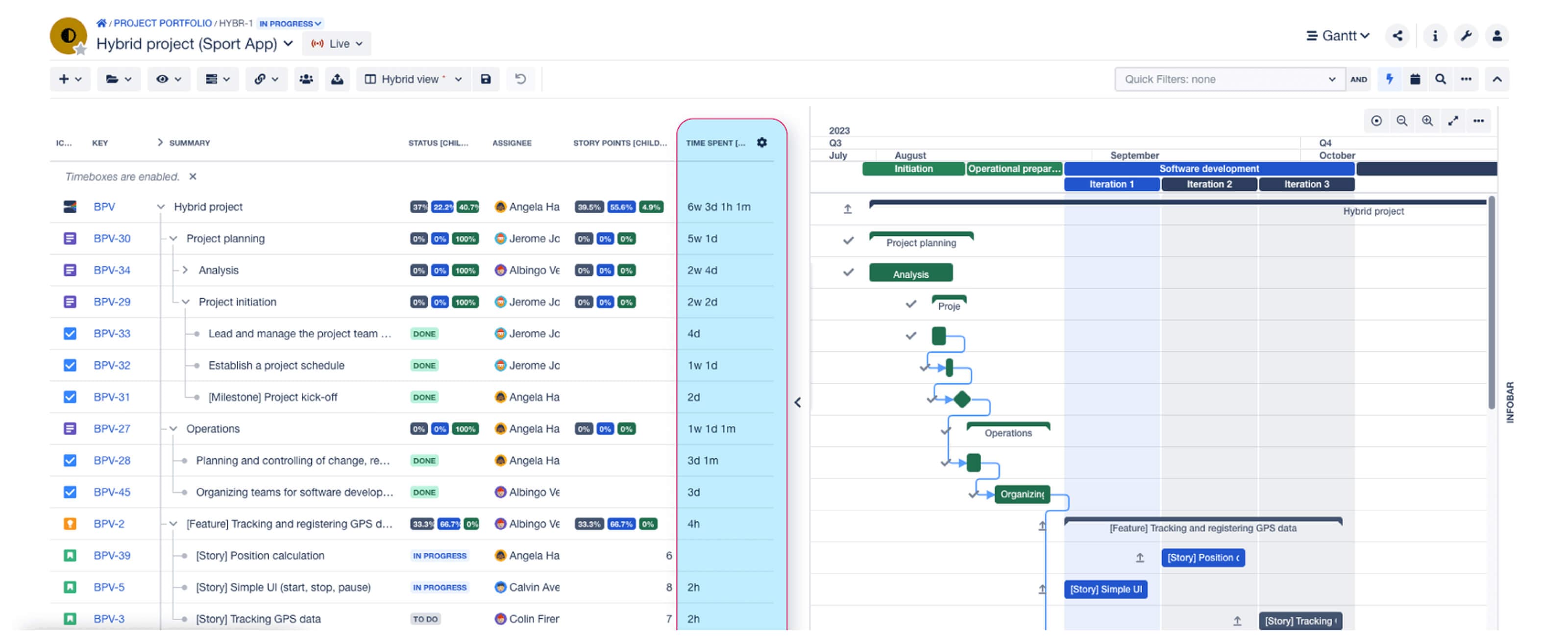Click the Iteration 2 timebox bar
This screenshot has height=642, width=1568.
[x=1209, y=184]
